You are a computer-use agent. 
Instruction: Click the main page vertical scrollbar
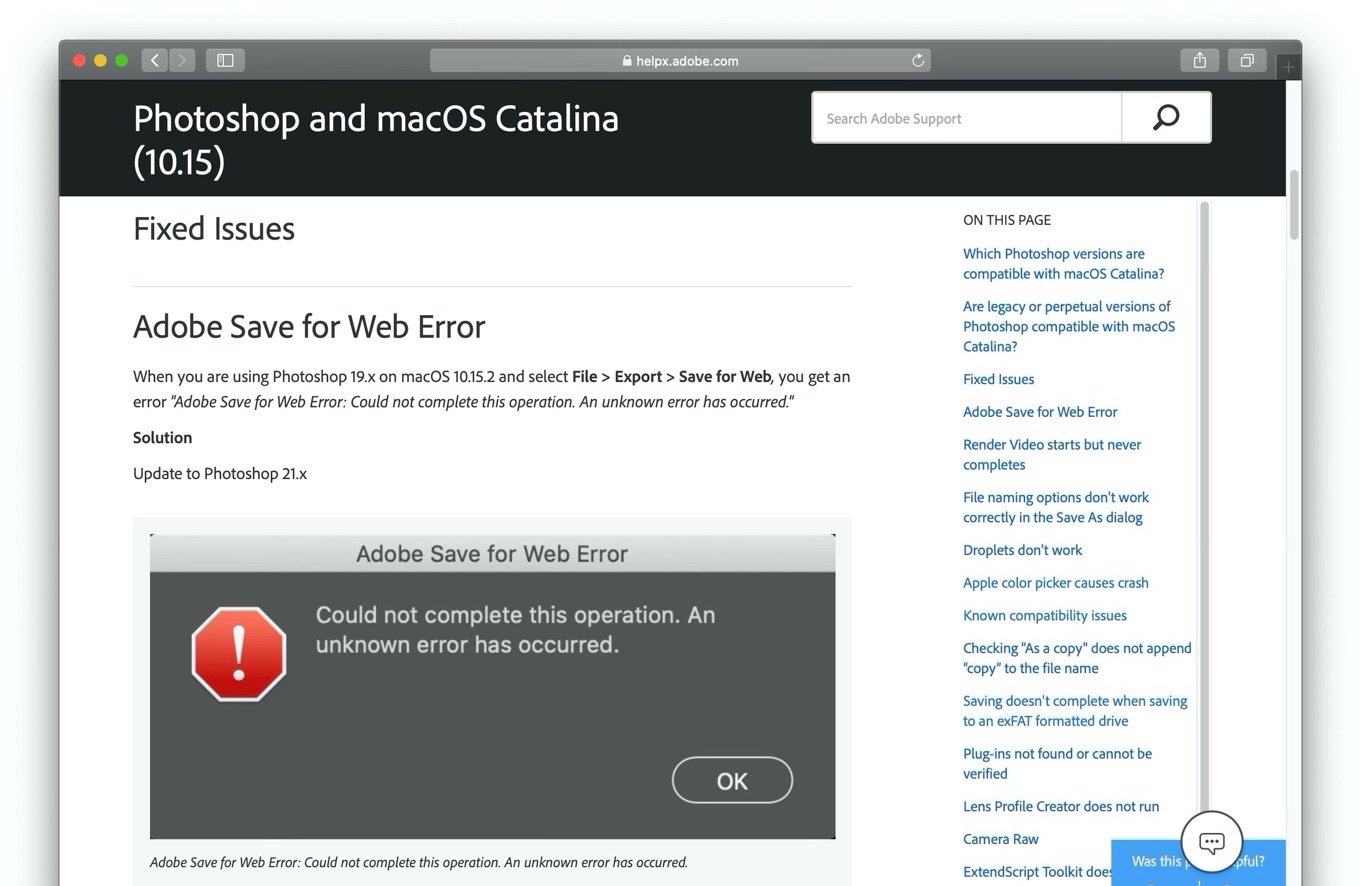pos(1293,205)
